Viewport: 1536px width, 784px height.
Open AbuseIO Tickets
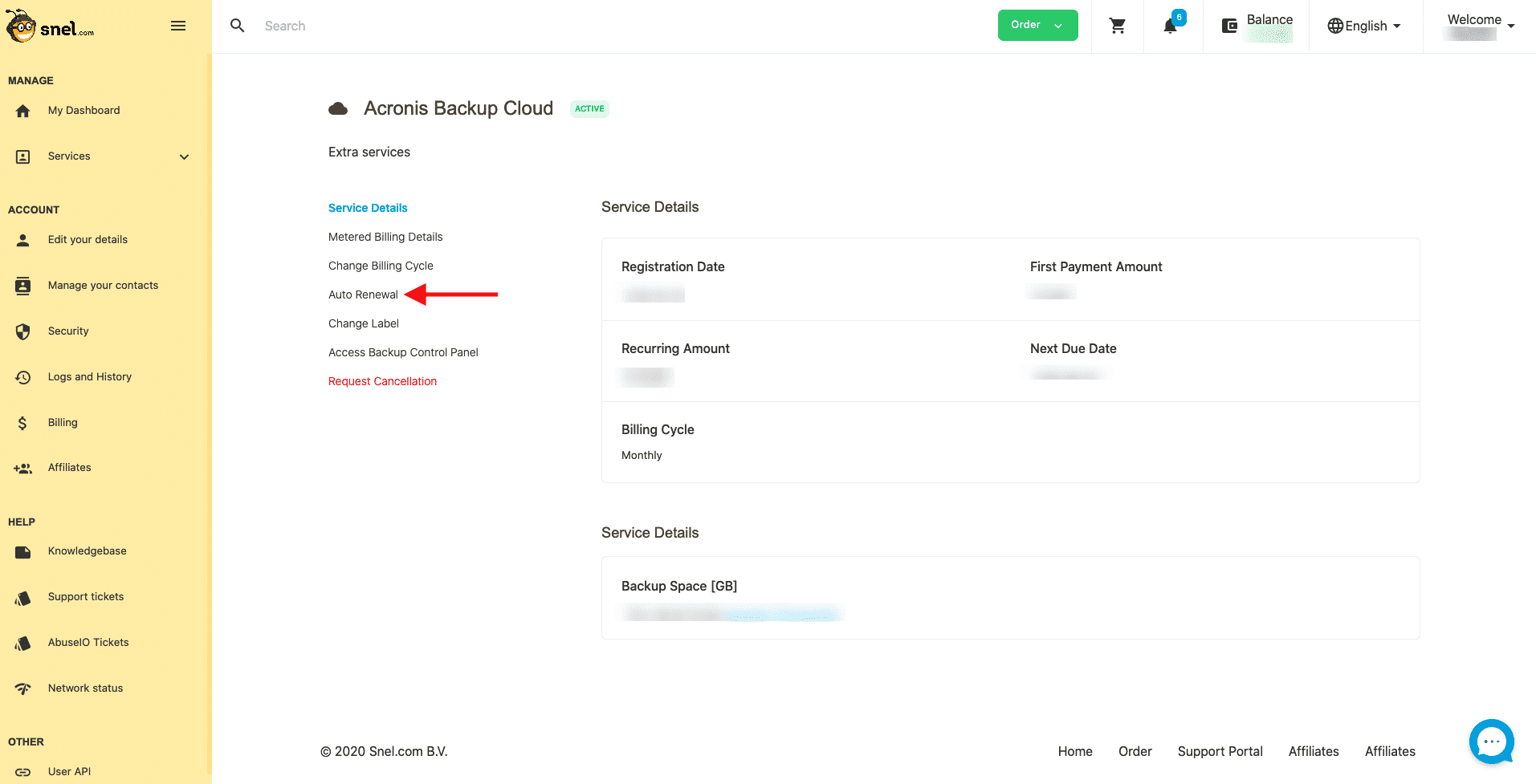click(x=88, y=643)
